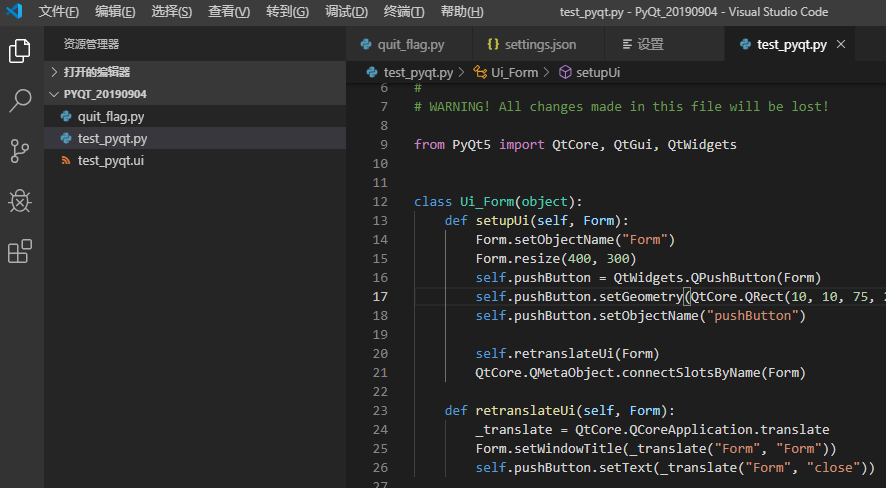Viewport: 886px width, 488px height.
Task: Click the setGeometry code line
Action: click(x=680, y=297)
